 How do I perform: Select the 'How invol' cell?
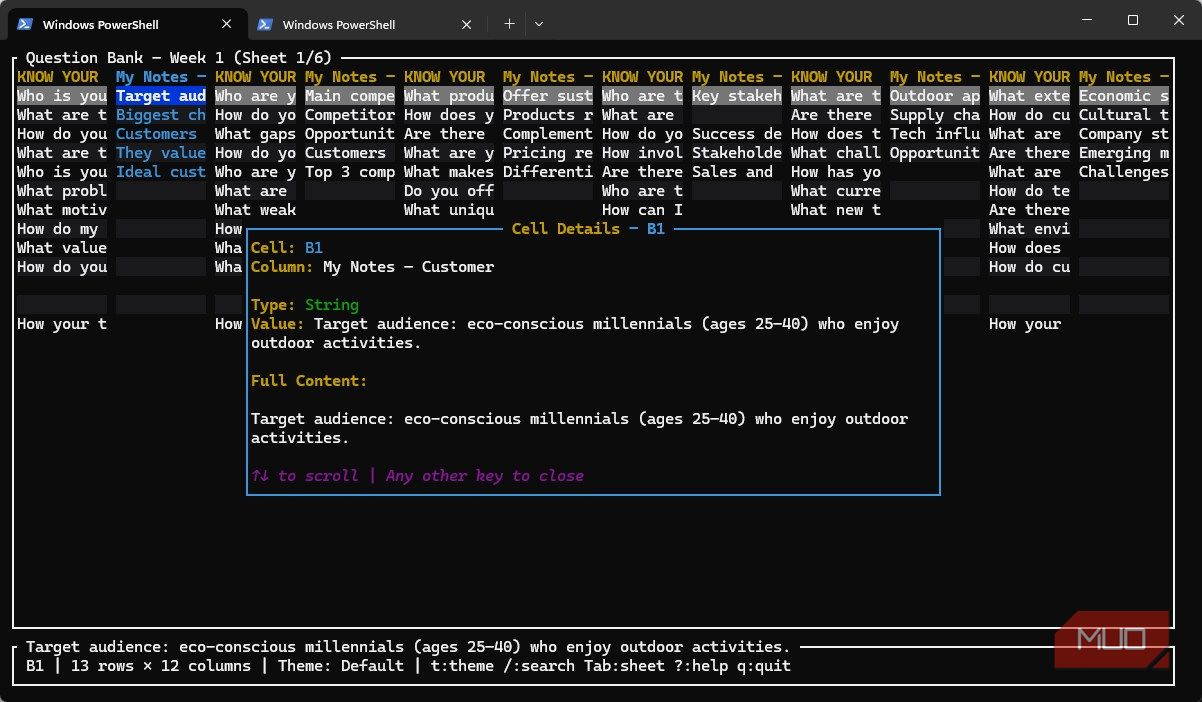point(642,153)
